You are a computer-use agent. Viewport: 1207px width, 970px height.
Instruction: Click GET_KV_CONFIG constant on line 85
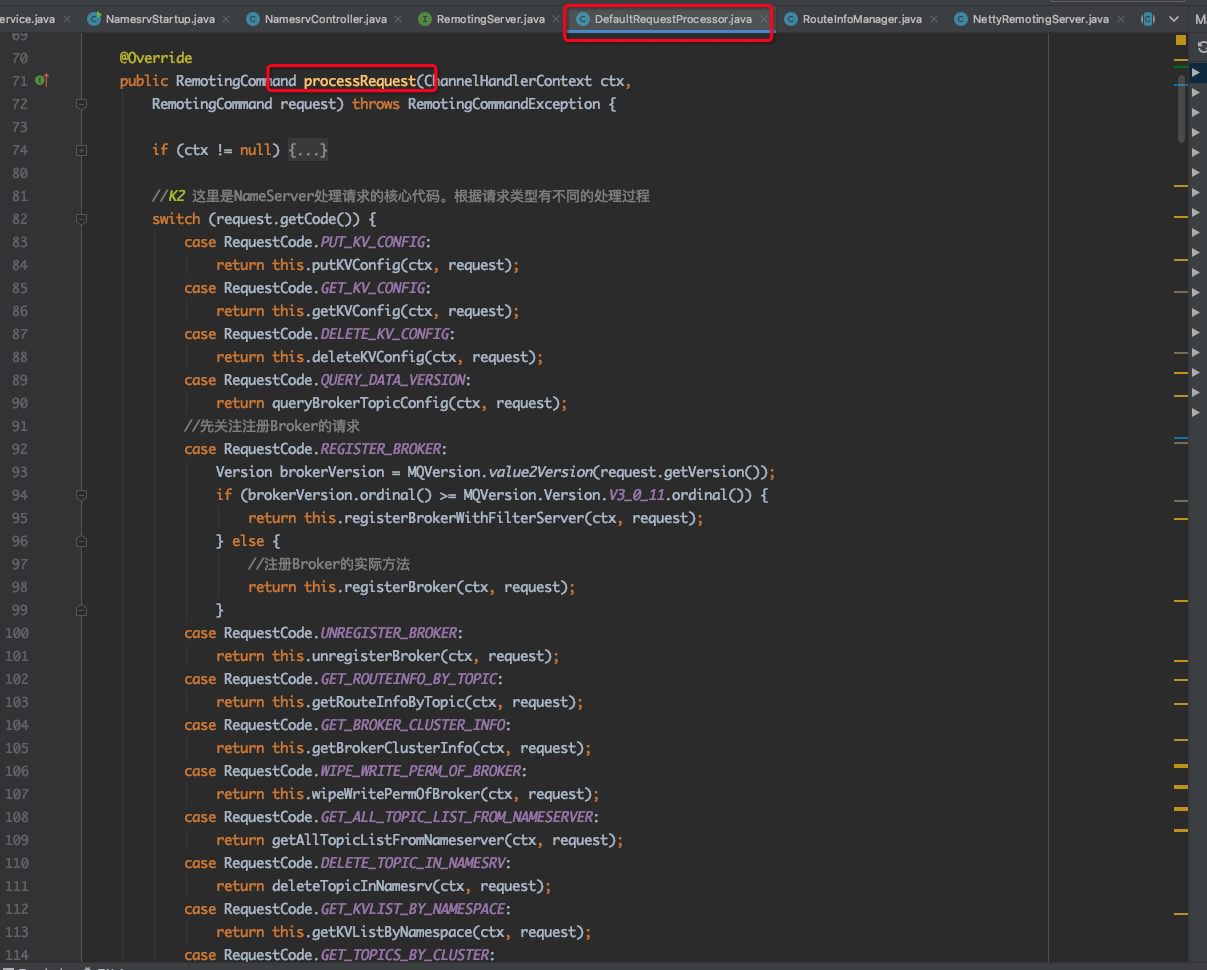[374, 288]
